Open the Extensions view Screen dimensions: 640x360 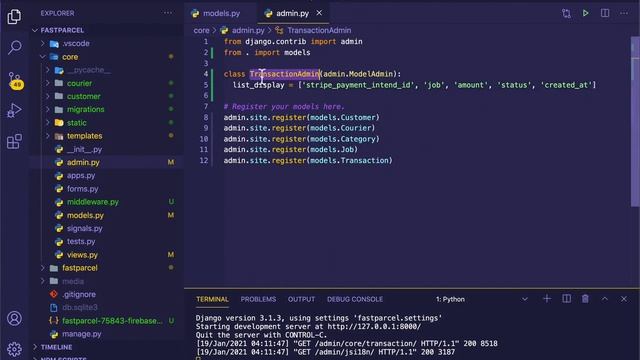(14, 141)
